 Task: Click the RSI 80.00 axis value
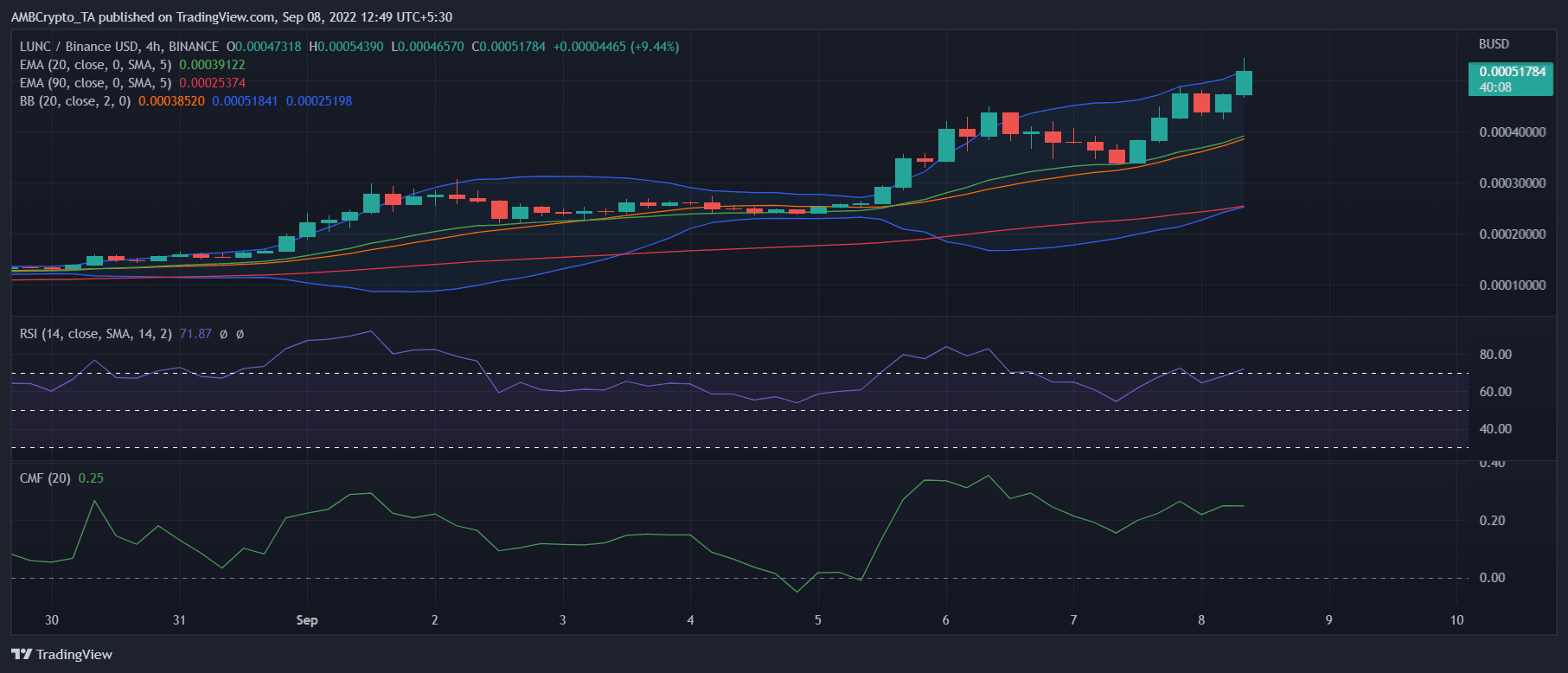coord(1495,355)
